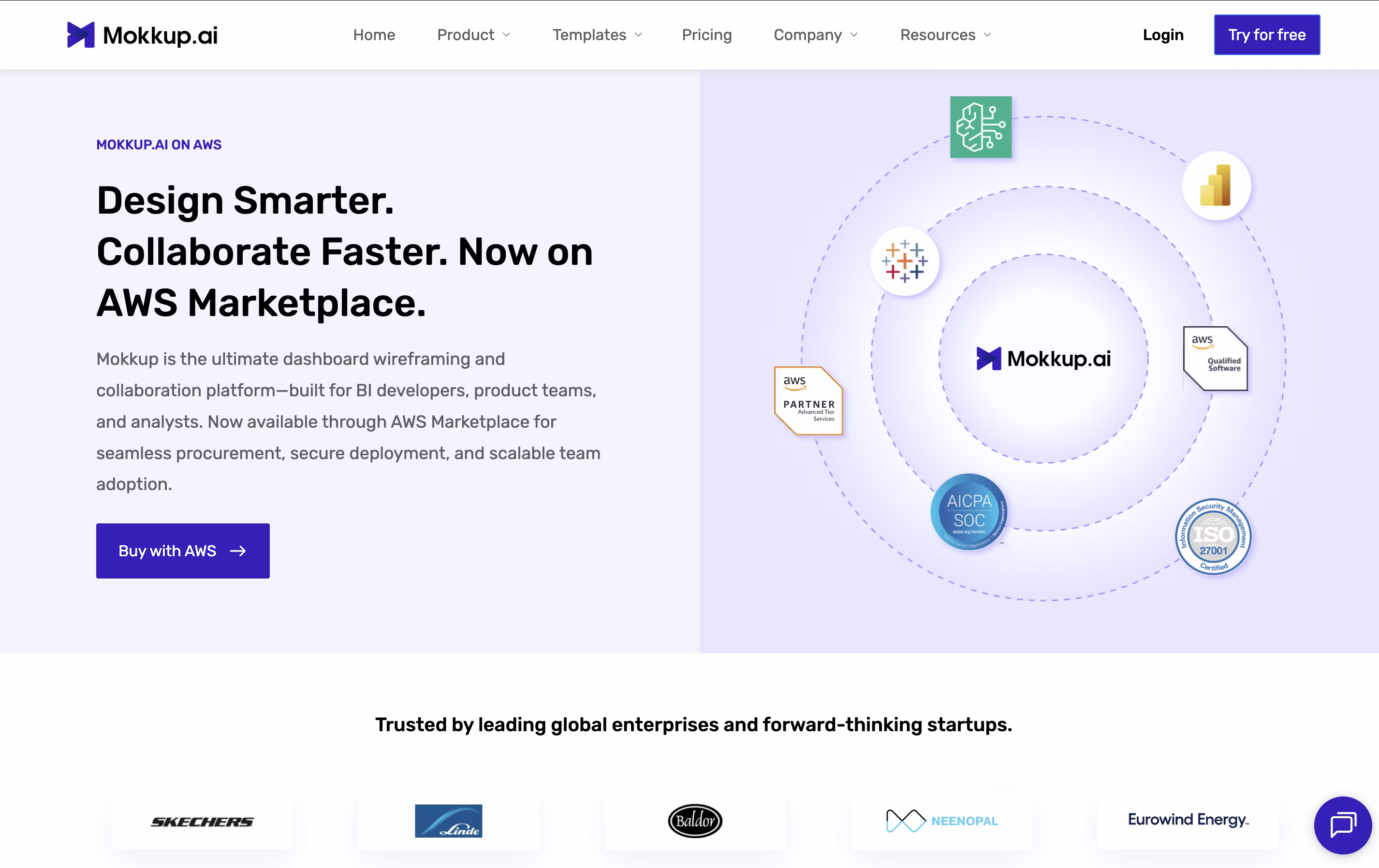The image size is (1379, 868).
Task: Click the Power BI yellow bars icon
Action: click(x=1217, y=186)
